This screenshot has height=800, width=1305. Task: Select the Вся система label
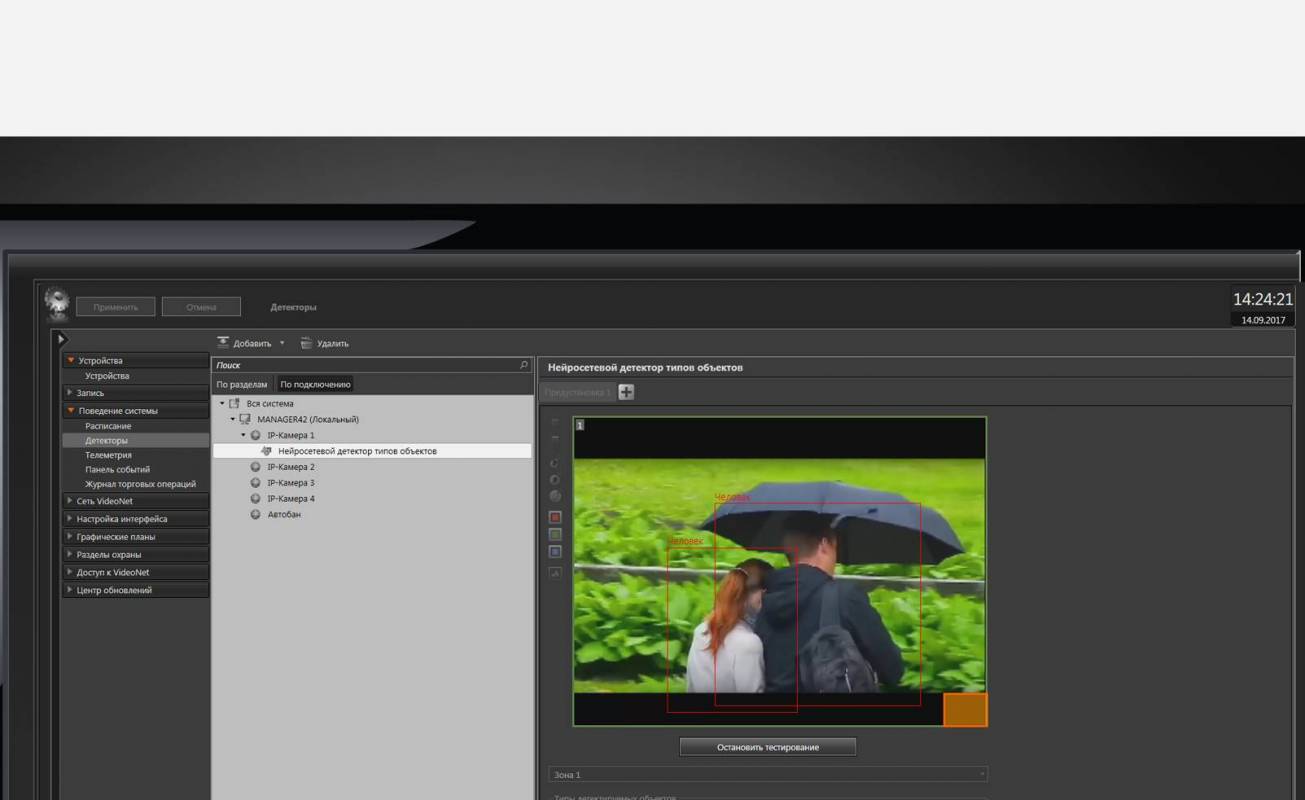coord(270,403)
